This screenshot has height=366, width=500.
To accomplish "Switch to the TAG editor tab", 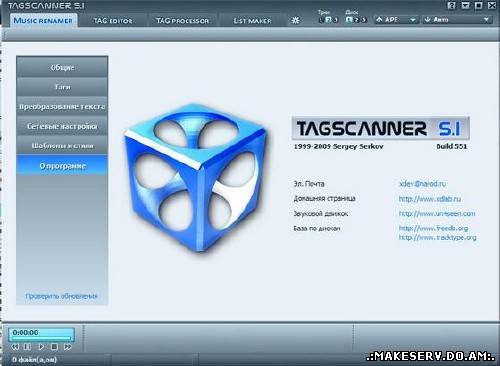I will (113, 21).
